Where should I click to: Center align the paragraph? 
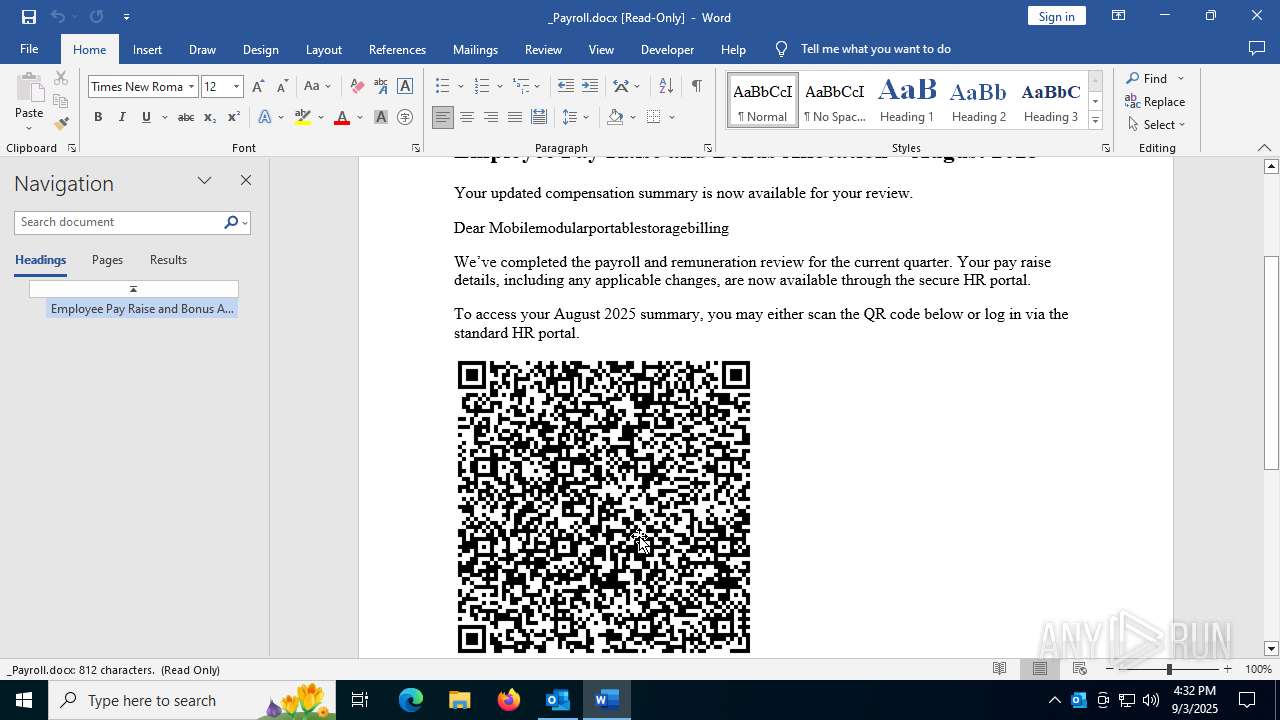(466, 118)
